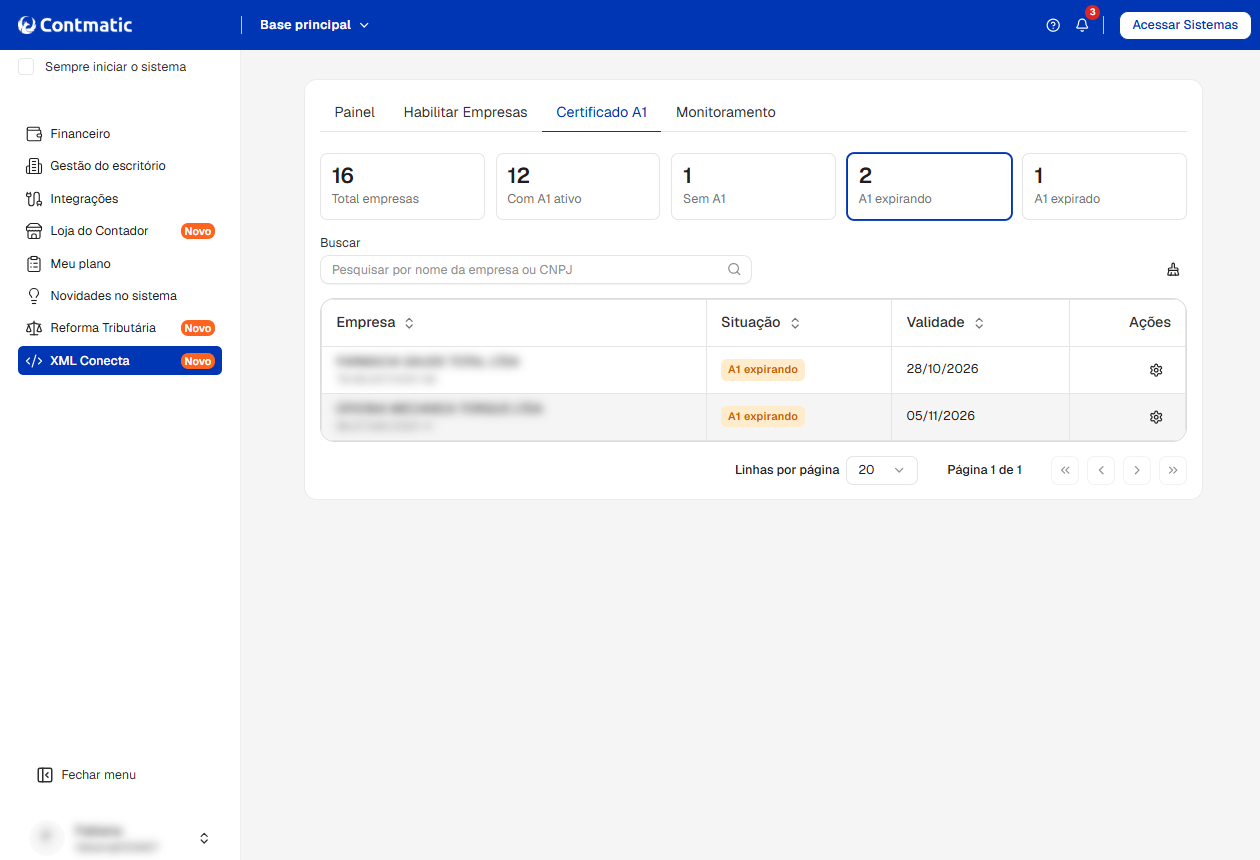Click validity date 05/11/2026
Screen dimensions: 1260x860
pyautogui.click(x=941, y=416)
